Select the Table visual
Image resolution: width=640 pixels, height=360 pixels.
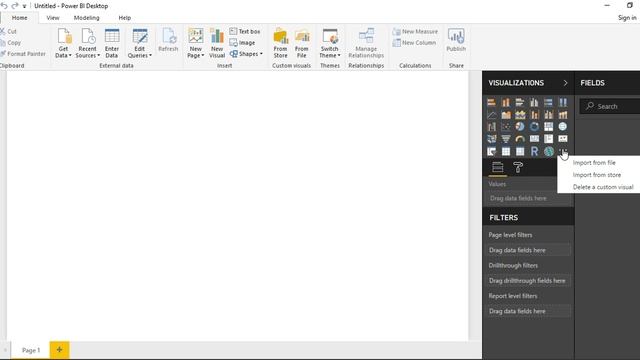pos(506,151)
